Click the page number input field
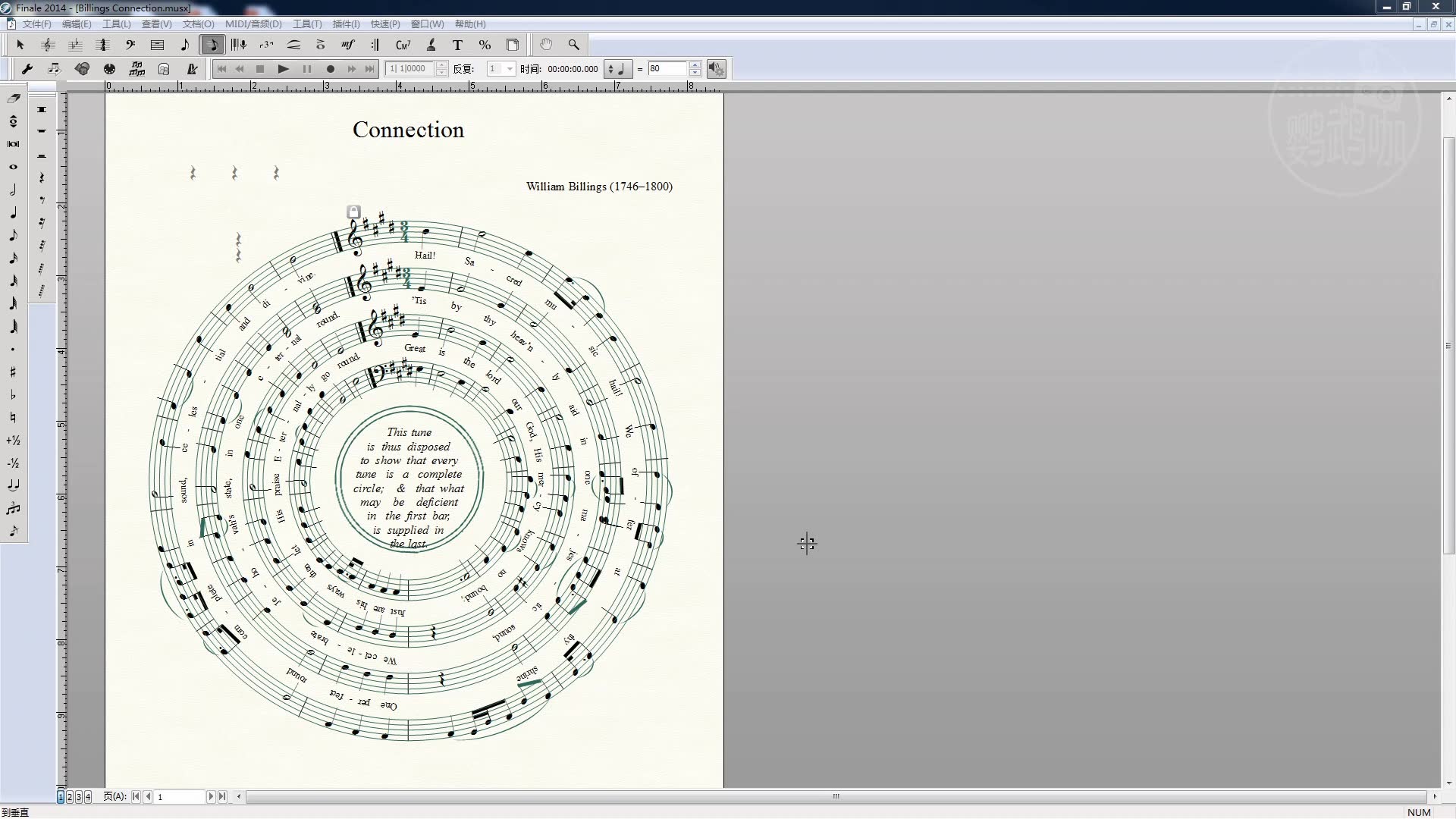Screen dimensions: 1456x819 (x=179, y=797)
